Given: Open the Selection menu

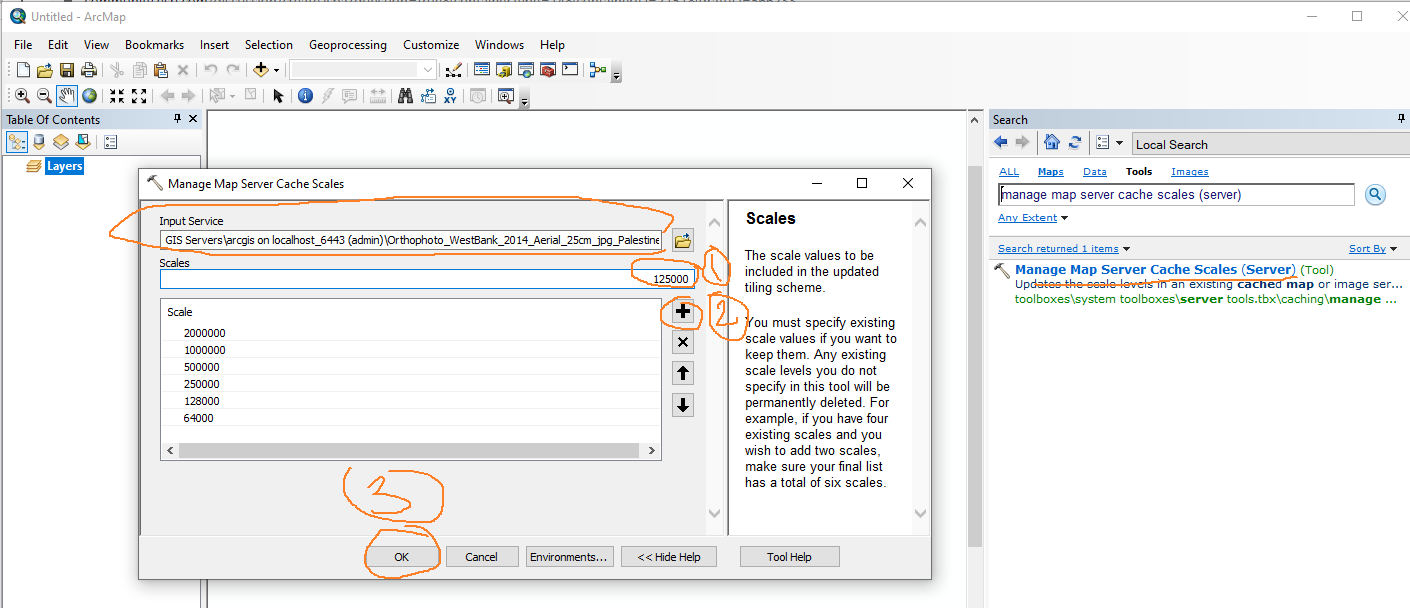Looking at the screenshot, I should point(269,45).
